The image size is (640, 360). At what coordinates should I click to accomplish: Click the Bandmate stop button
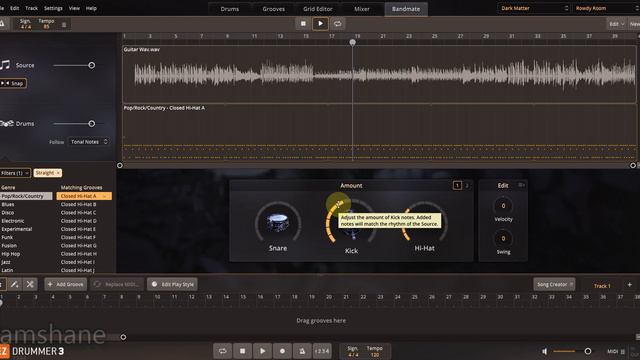coord(303,24)
